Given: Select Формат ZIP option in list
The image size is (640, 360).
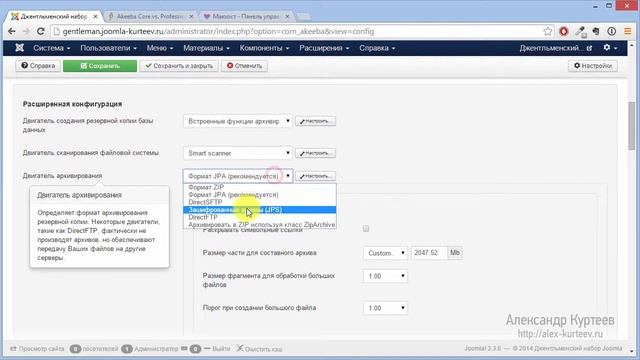Looking at the screenshot, I should tap(260, 187).
